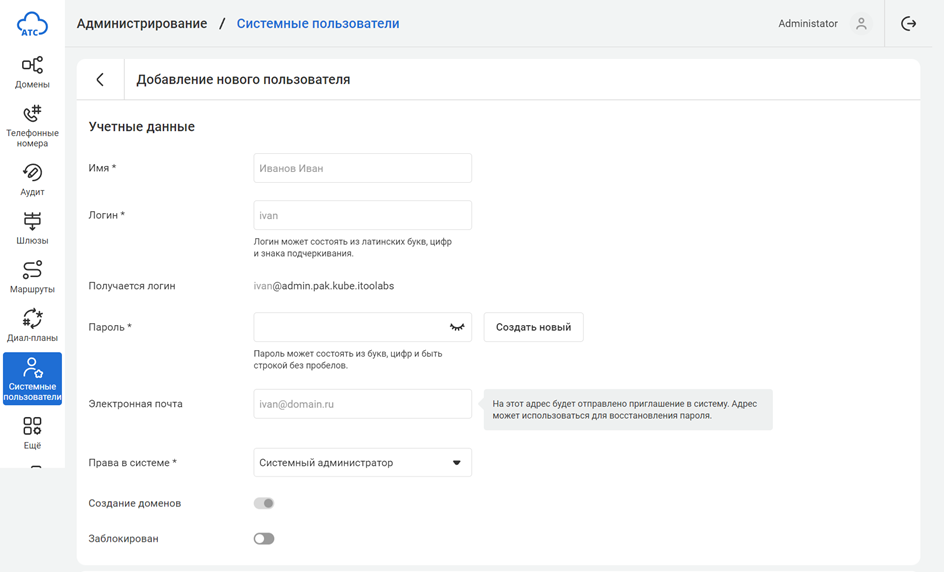Show password with the eye icon
The image size is (944, 572).
[457, 327]
